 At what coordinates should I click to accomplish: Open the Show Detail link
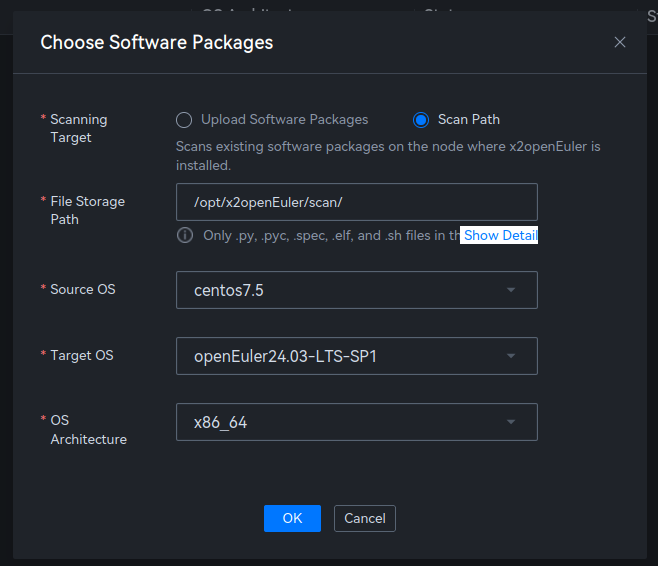pyautogui.click(x=500, y=236)
